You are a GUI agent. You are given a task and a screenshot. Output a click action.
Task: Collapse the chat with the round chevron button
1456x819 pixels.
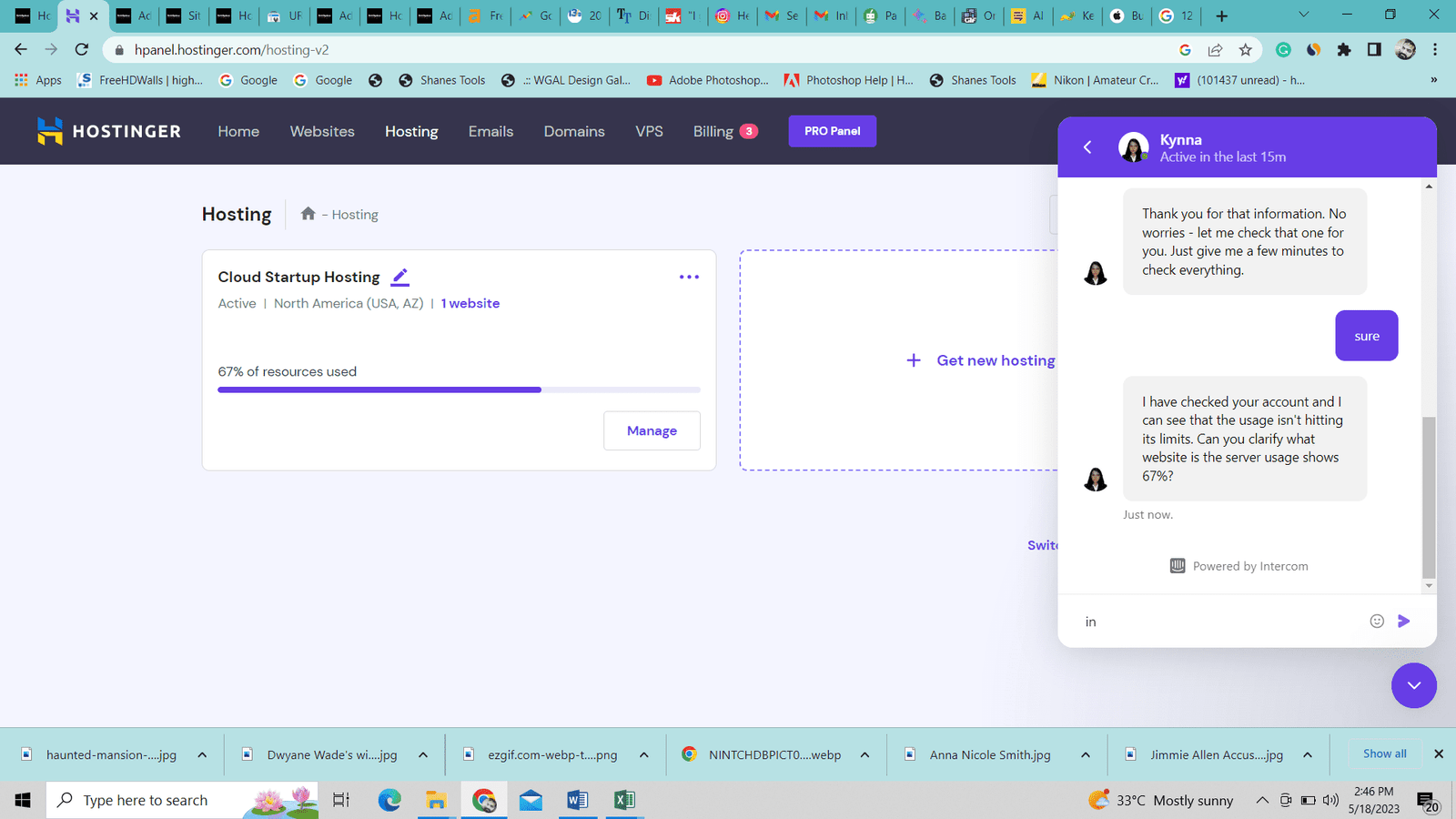pos(1413,685)
